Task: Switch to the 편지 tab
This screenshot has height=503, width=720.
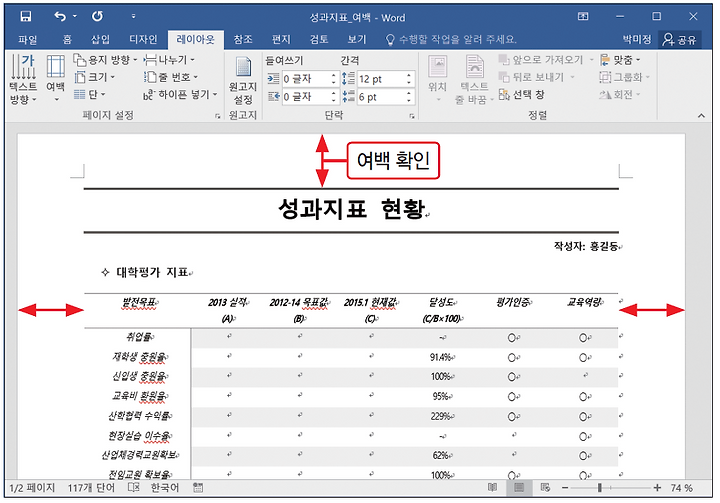Action: click(281, 40)
